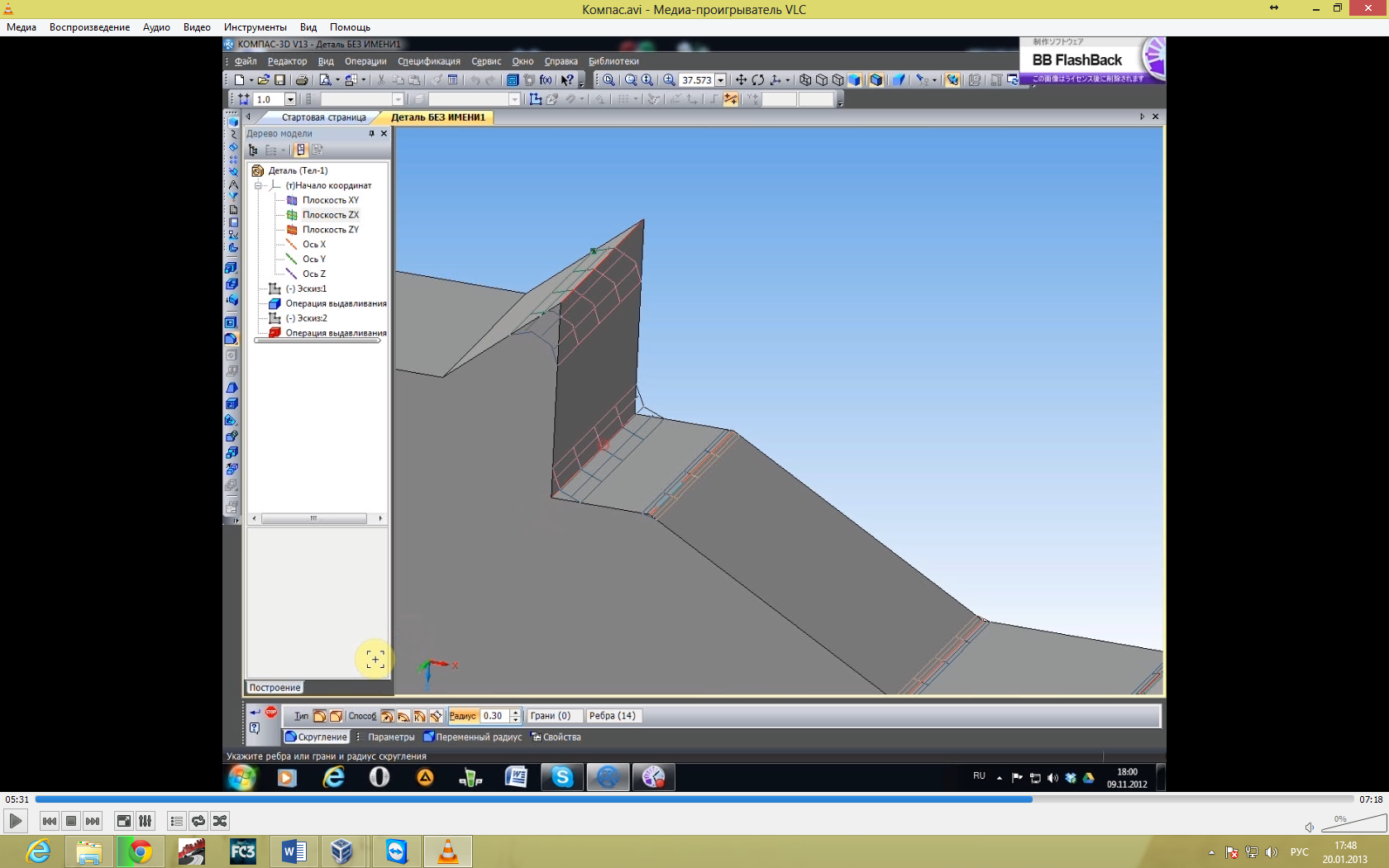Screen dimensions: 1389x868
Task: Choose the second Способ method icon
Action: tap(403, 716)
